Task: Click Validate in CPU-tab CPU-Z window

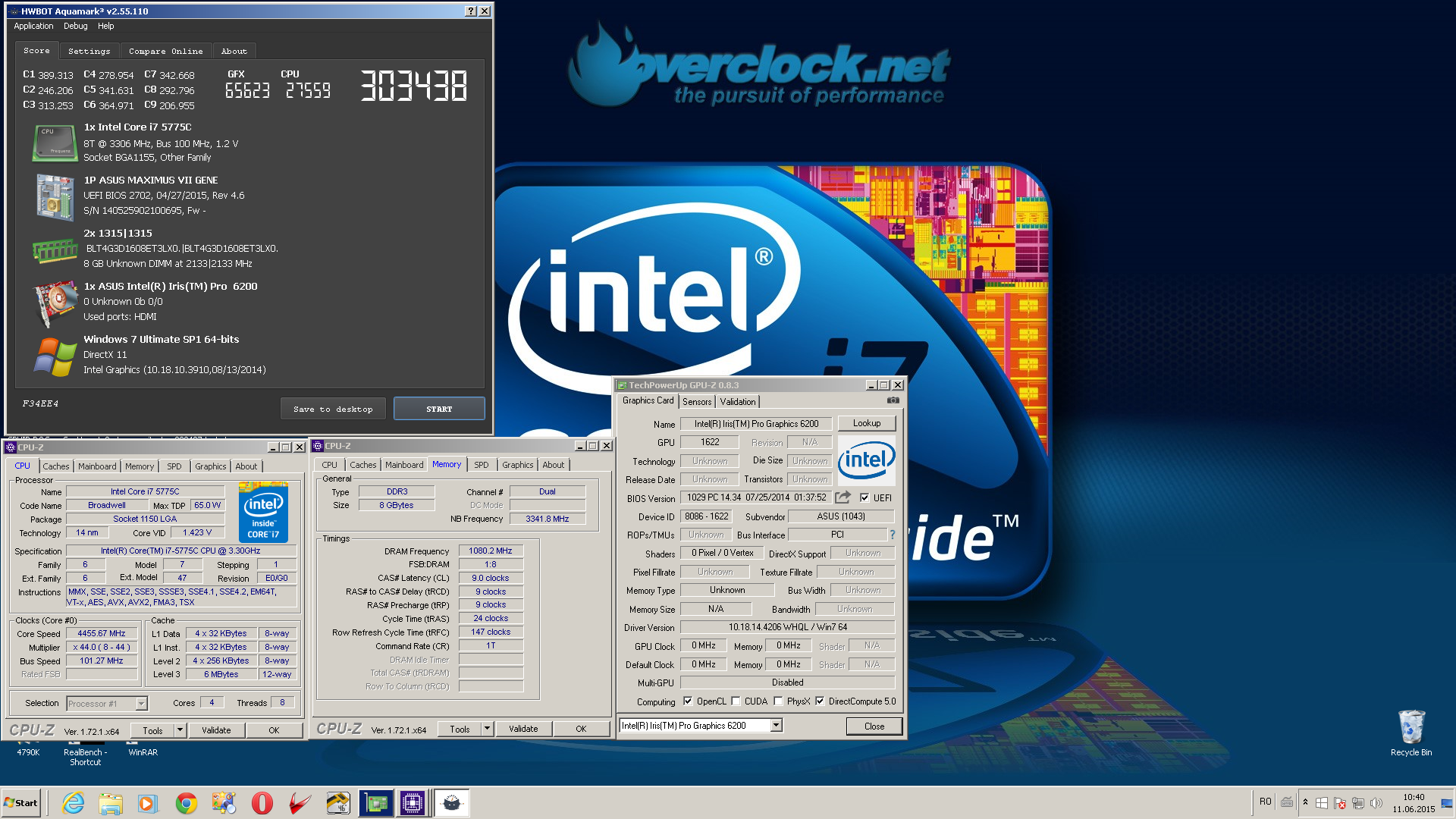Action: click(216, 730)
